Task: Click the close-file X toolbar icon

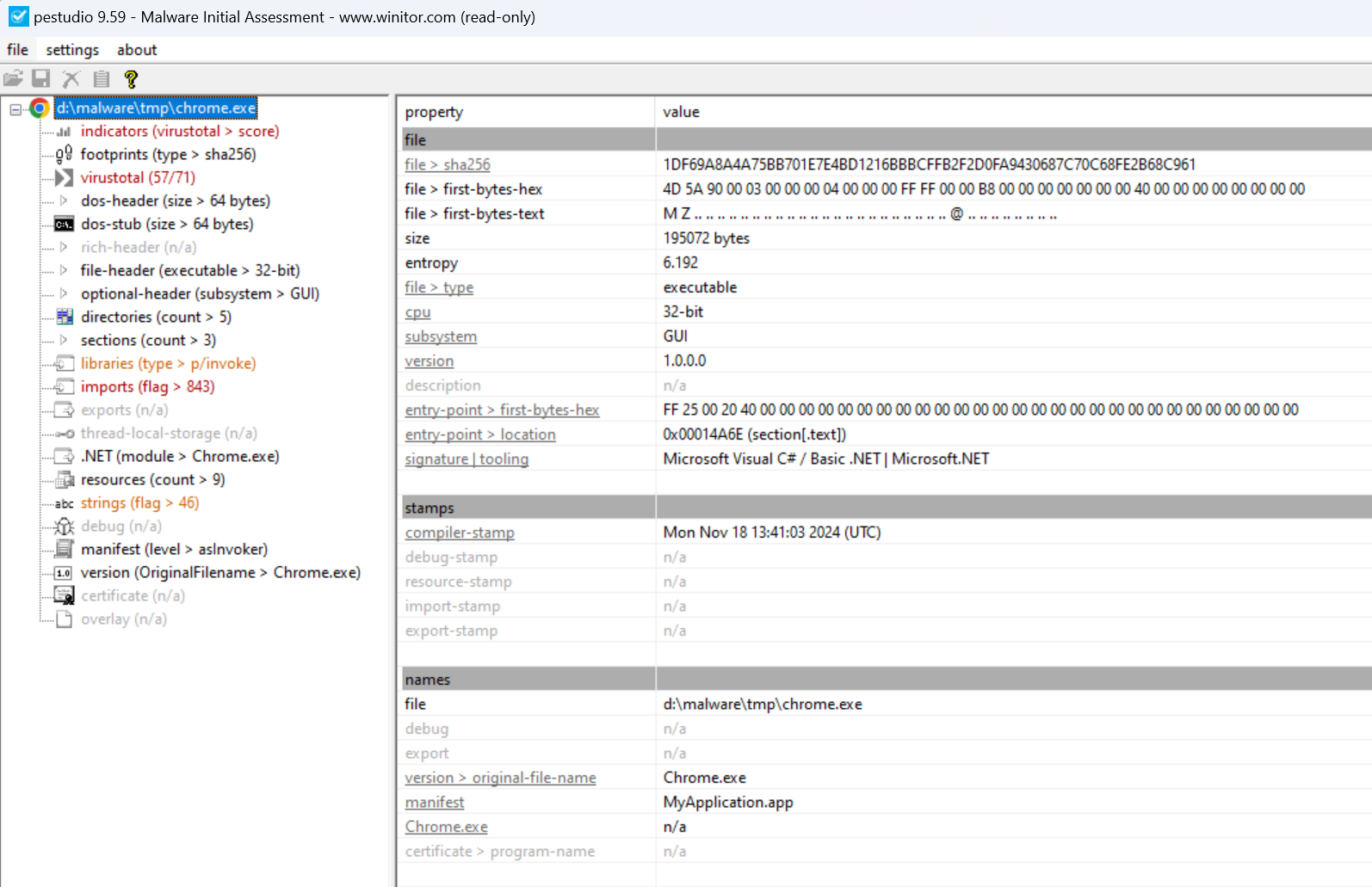Action: coord(71,79)
